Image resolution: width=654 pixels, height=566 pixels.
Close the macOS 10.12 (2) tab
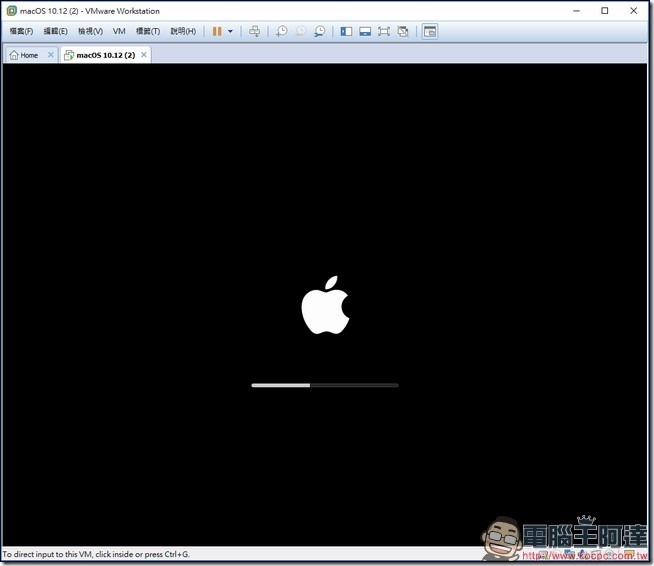(x=144, y=55)
